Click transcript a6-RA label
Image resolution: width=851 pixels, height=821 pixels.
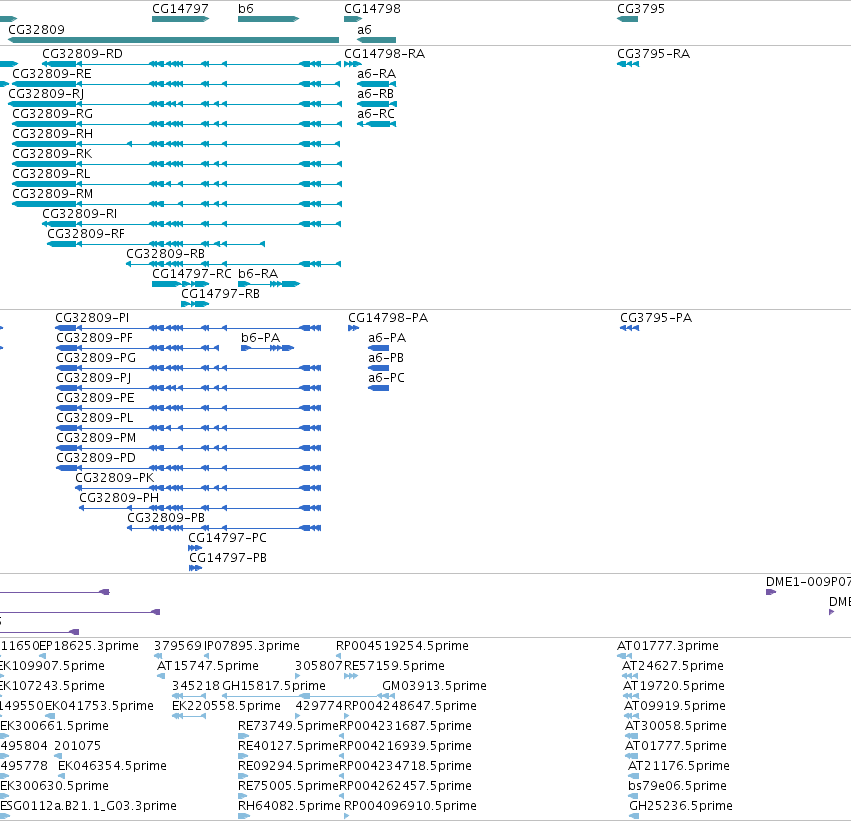click(376, 74)
